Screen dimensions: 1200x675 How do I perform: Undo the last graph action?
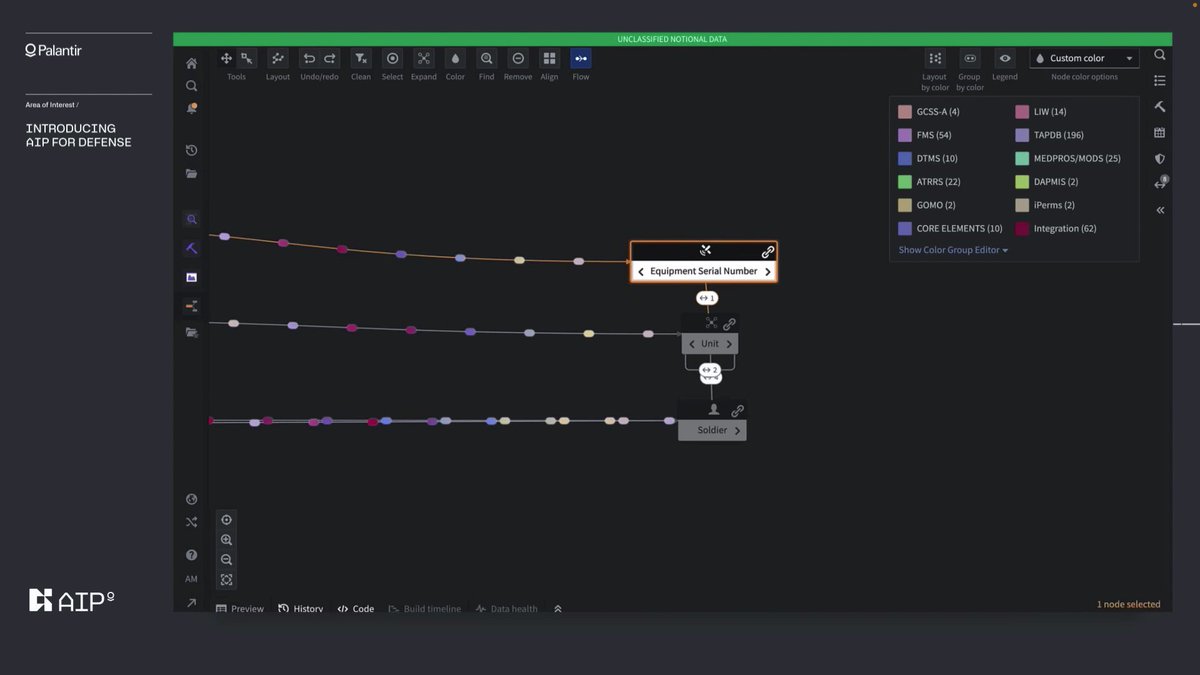click(x=309, y=58)
